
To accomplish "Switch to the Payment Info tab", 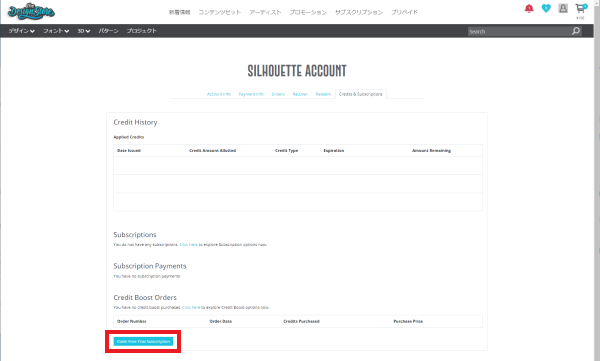I will [251, 94].
